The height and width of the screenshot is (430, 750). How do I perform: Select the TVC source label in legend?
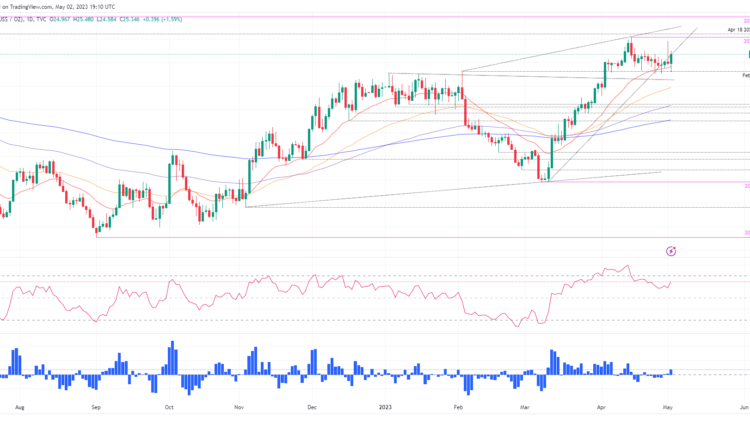(x=41, y=16)
